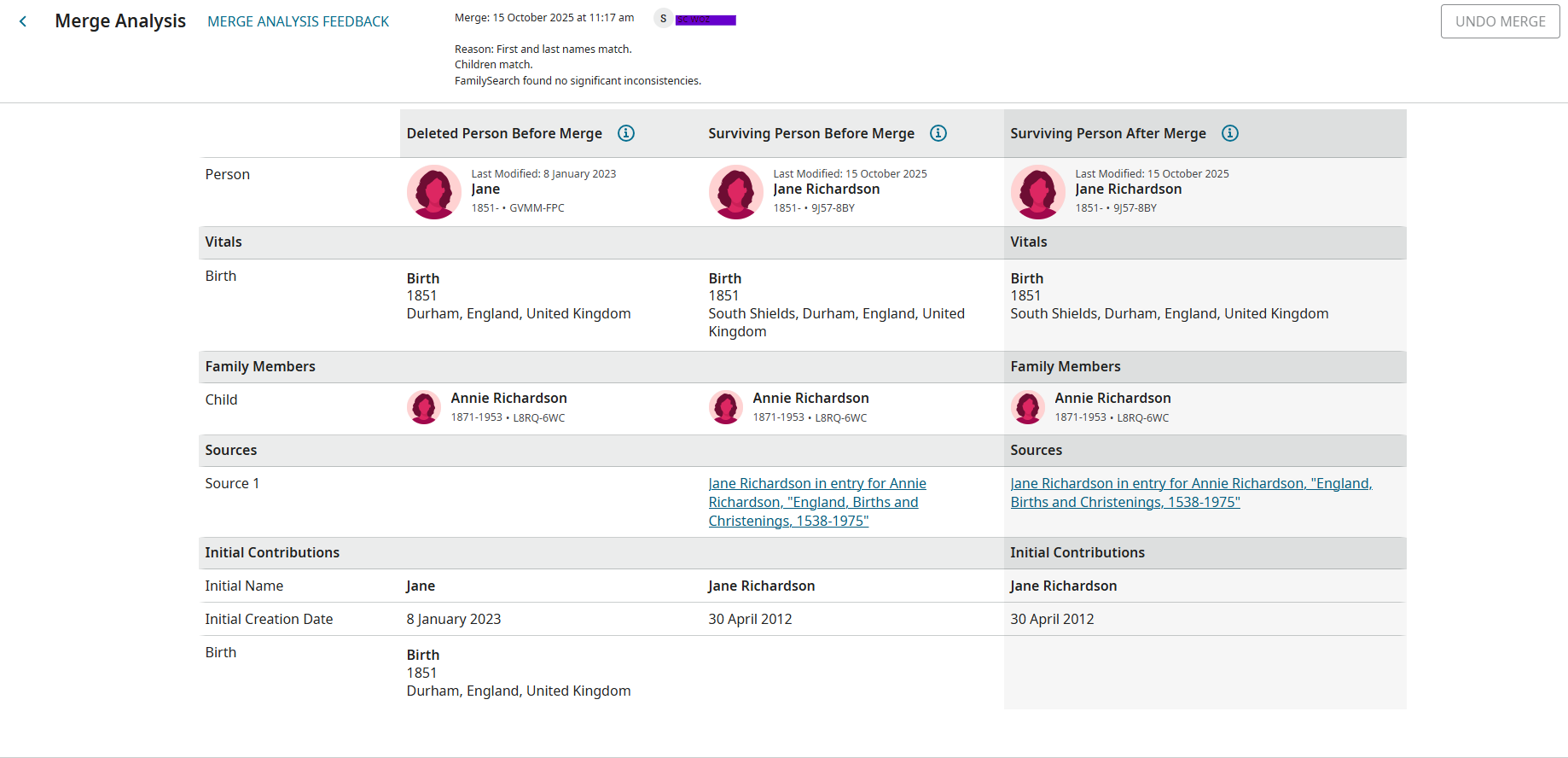Click Annie Richardson's portrait in the Surviving Person After Merge column

(1028, 407)
